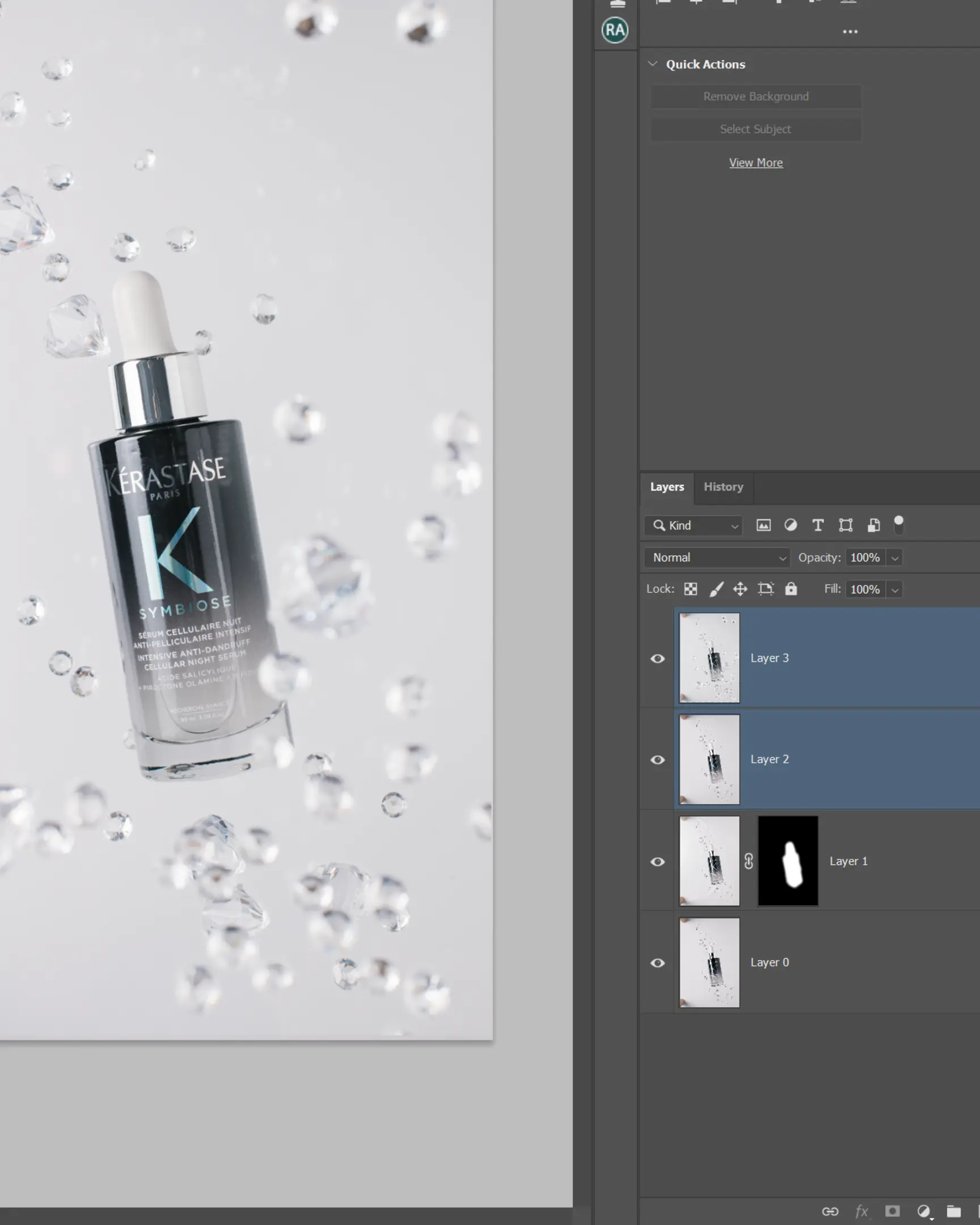
Task: Filter for type layers
Action: tap(818, 525)
